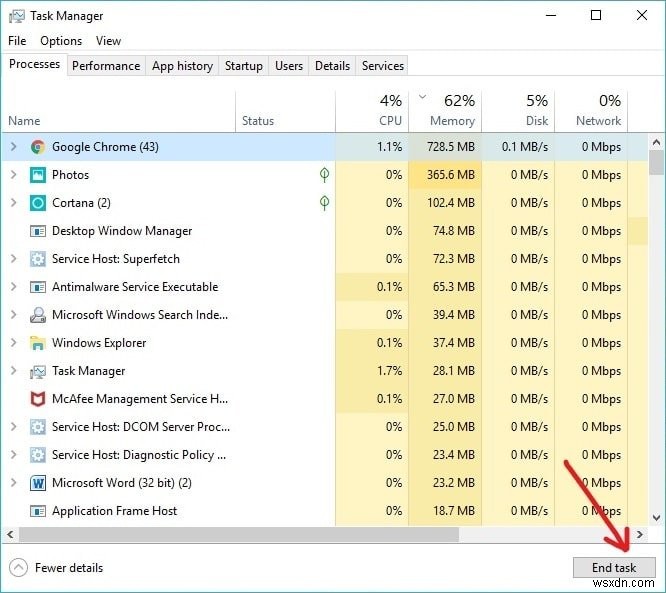Expand the Windows Search Indexer group

[14, 315]
